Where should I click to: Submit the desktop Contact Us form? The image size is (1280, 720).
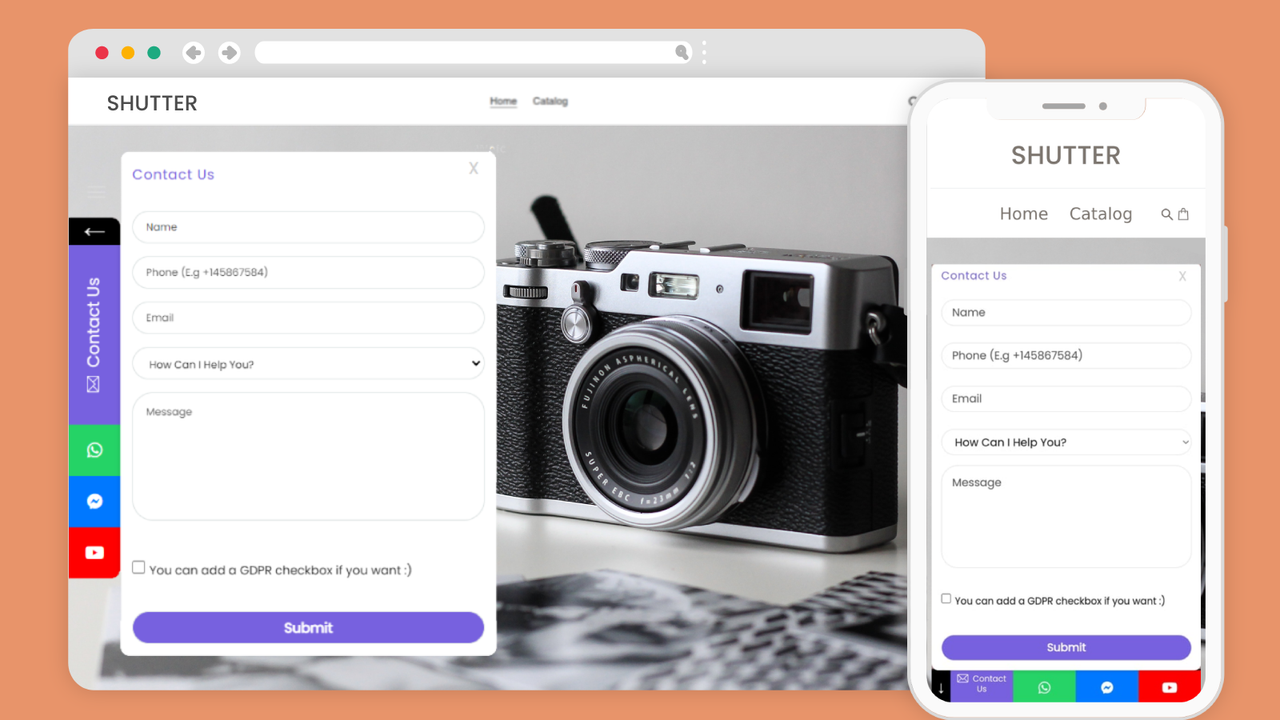pyautogui.click(x=308, y=627)
